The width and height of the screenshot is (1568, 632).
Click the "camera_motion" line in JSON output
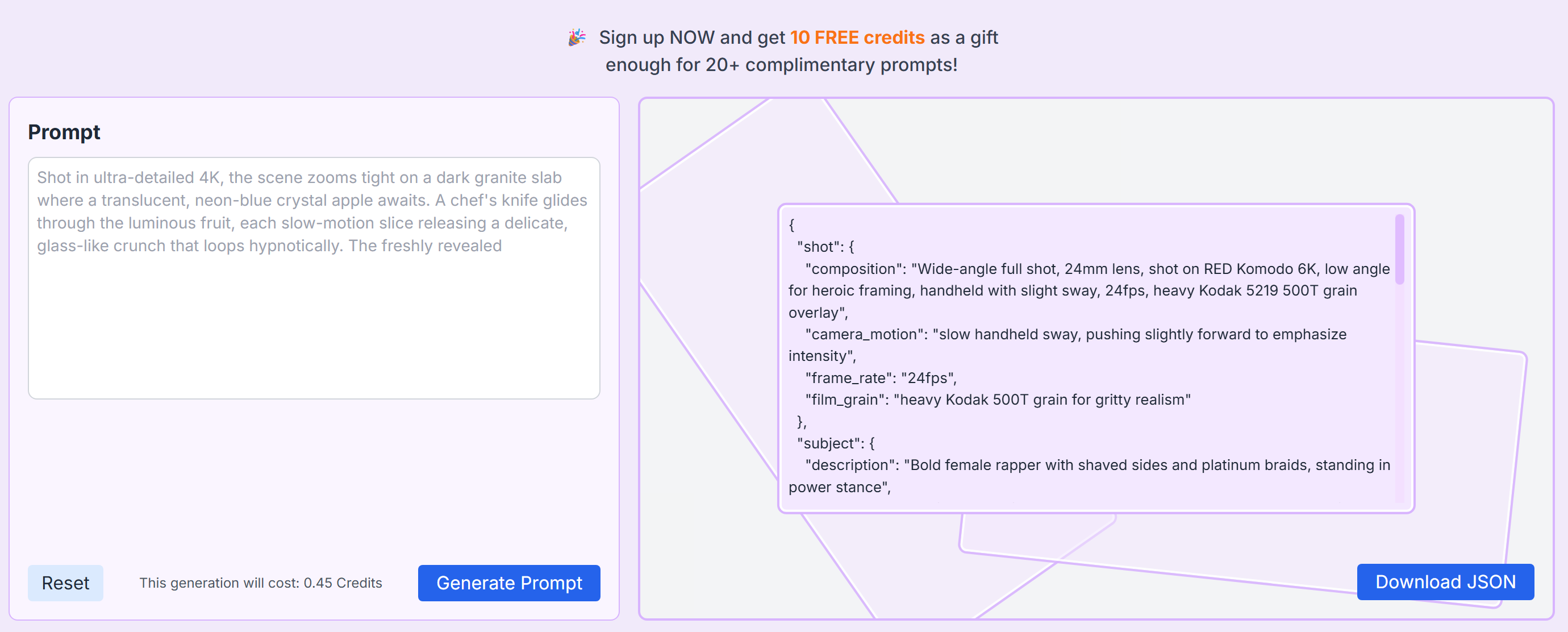tap(1075, 334)
